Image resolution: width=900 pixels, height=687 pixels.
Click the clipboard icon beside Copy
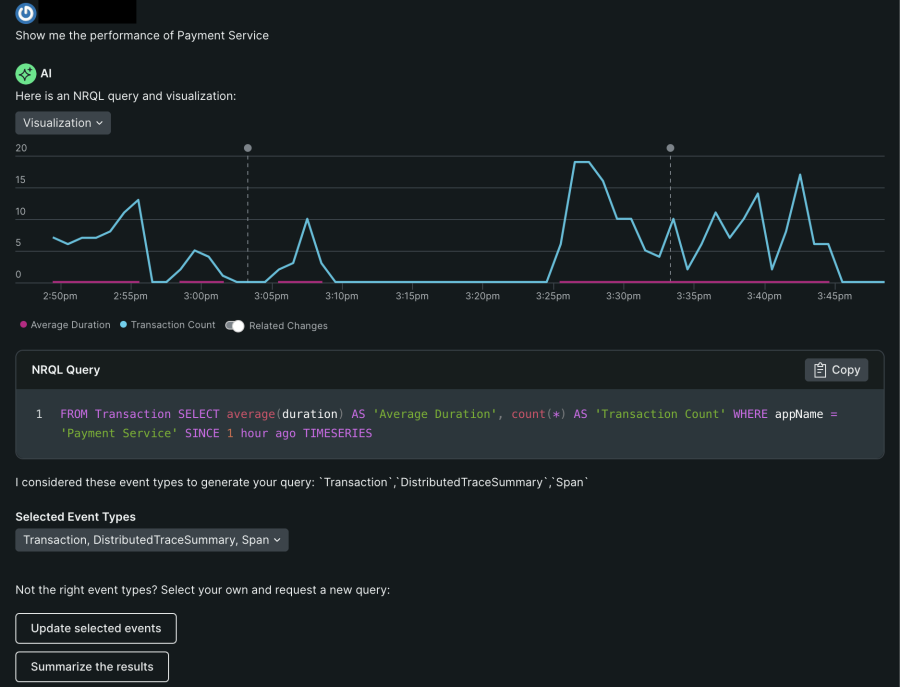click(820, 370)
